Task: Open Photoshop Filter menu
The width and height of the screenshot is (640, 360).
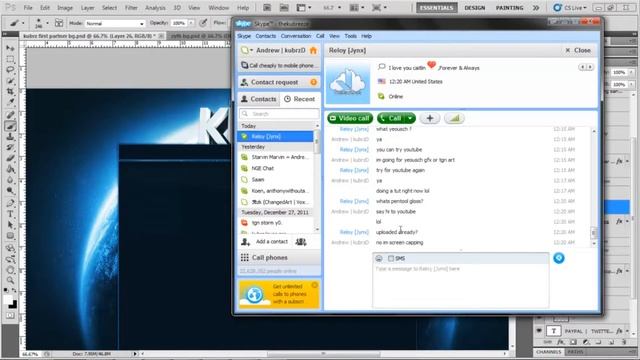Action: coord(131,8)
